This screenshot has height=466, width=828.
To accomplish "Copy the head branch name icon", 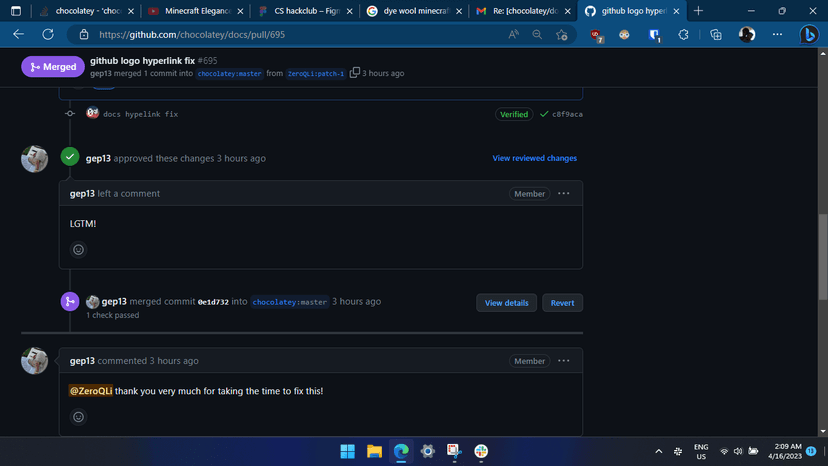I will pos(354,73).
